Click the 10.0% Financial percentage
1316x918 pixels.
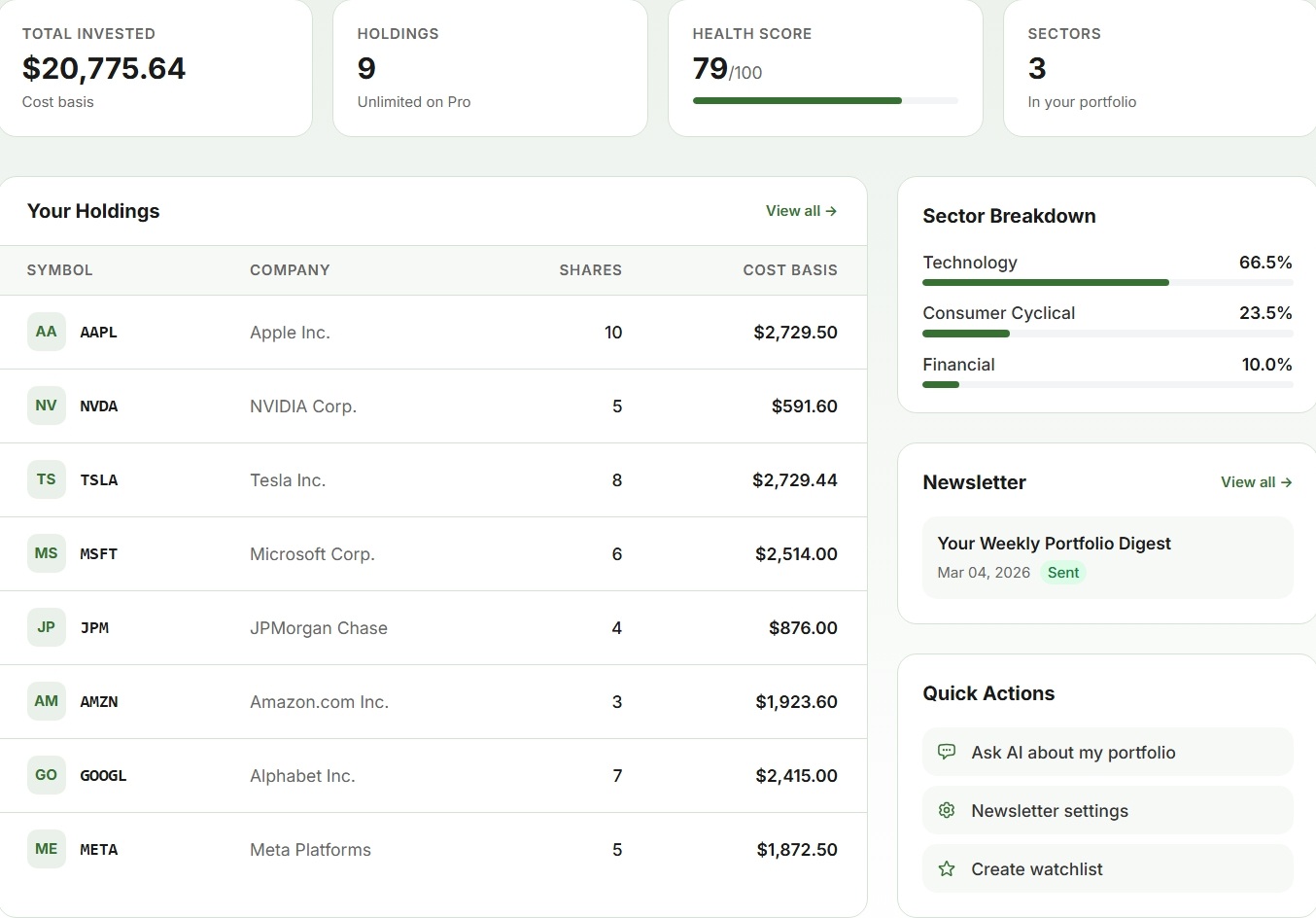coord(1266,365)
